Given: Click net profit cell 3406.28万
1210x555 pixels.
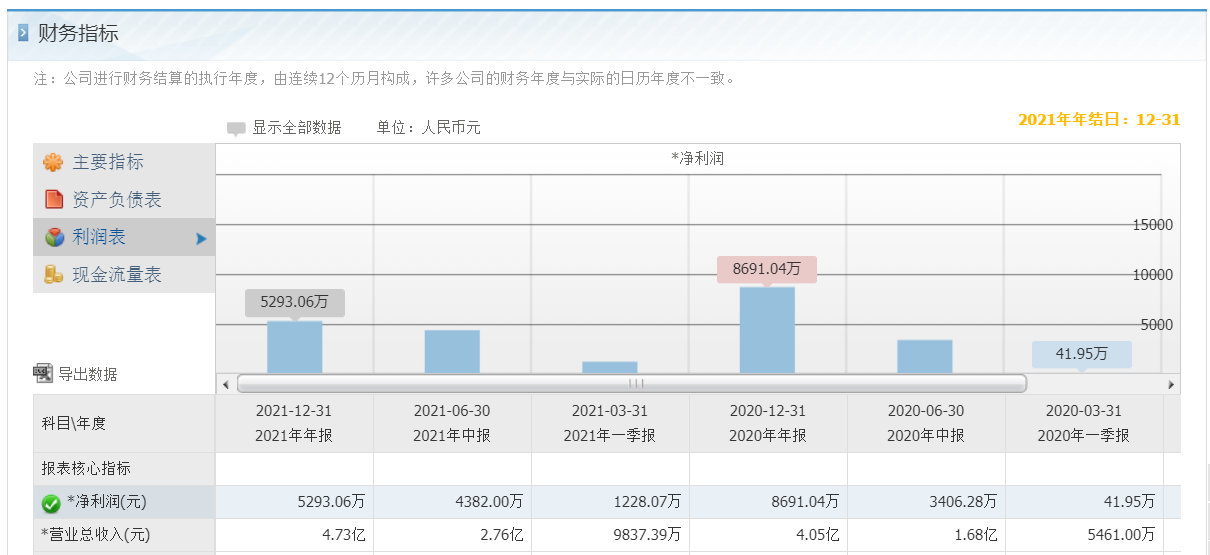Looking at the screenshot, I should pyautogui.click(x=926, y=502).
